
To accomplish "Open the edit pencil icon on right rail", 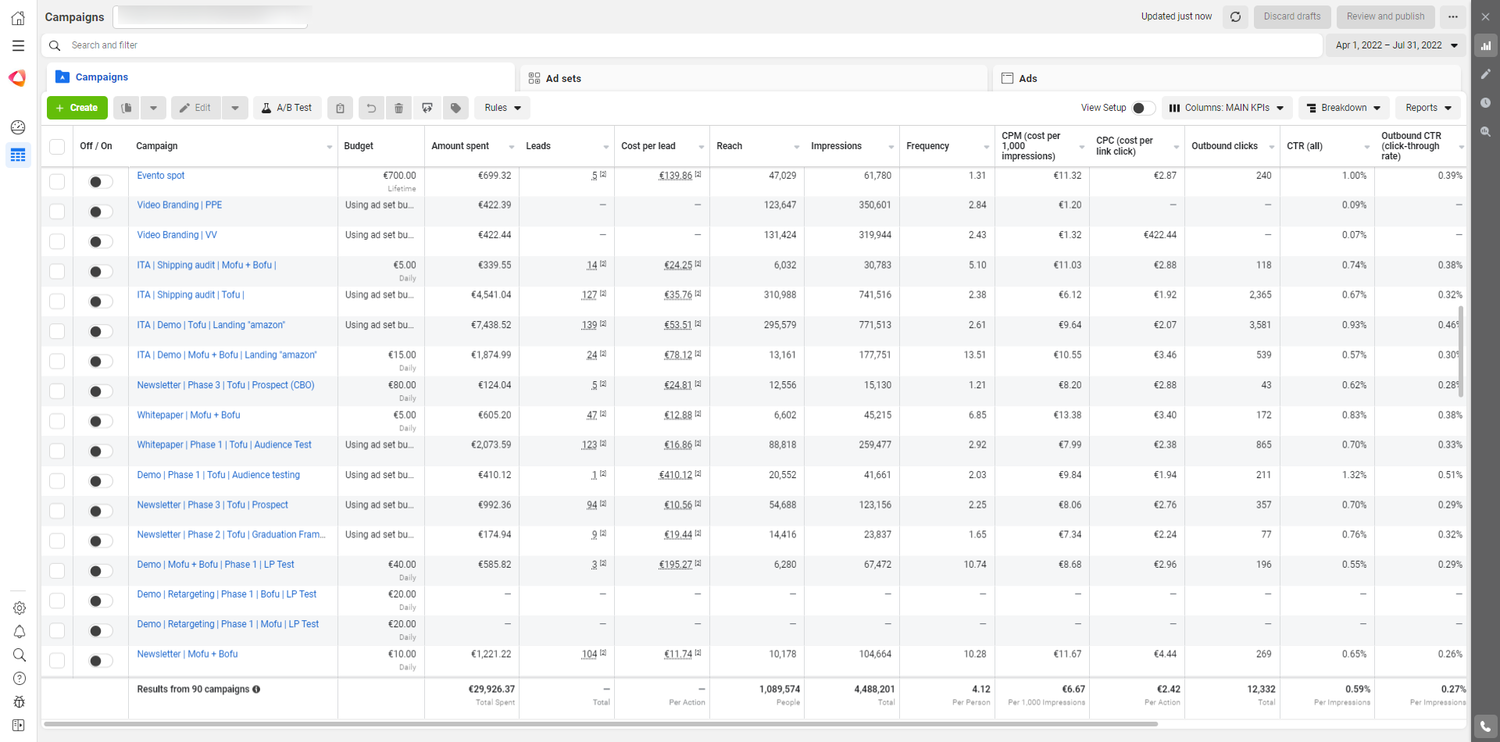I will [x=1486, y=75].
